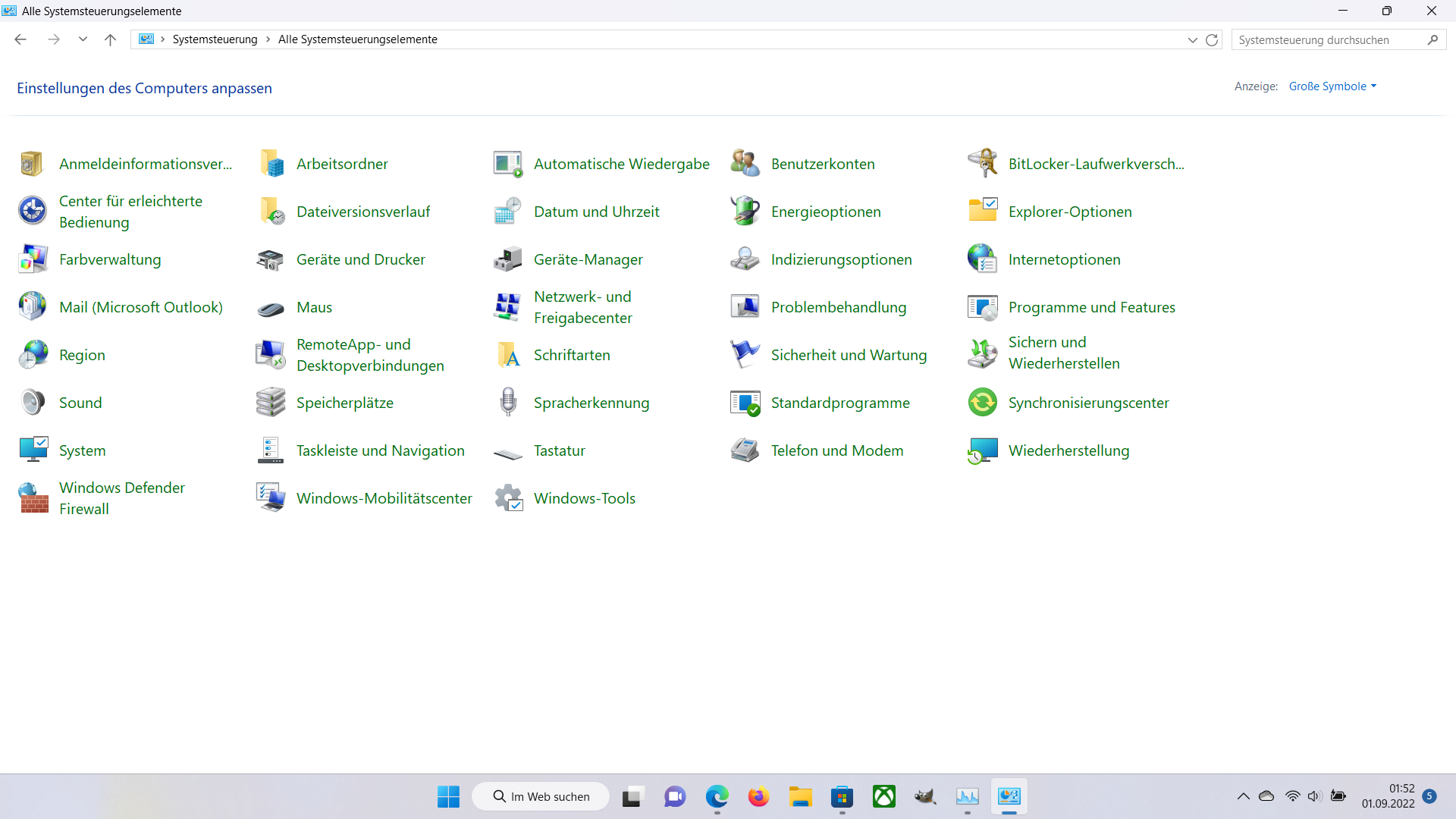
Task: Click the Windows Defender Firewall brick icon
Action: (33, 498)
